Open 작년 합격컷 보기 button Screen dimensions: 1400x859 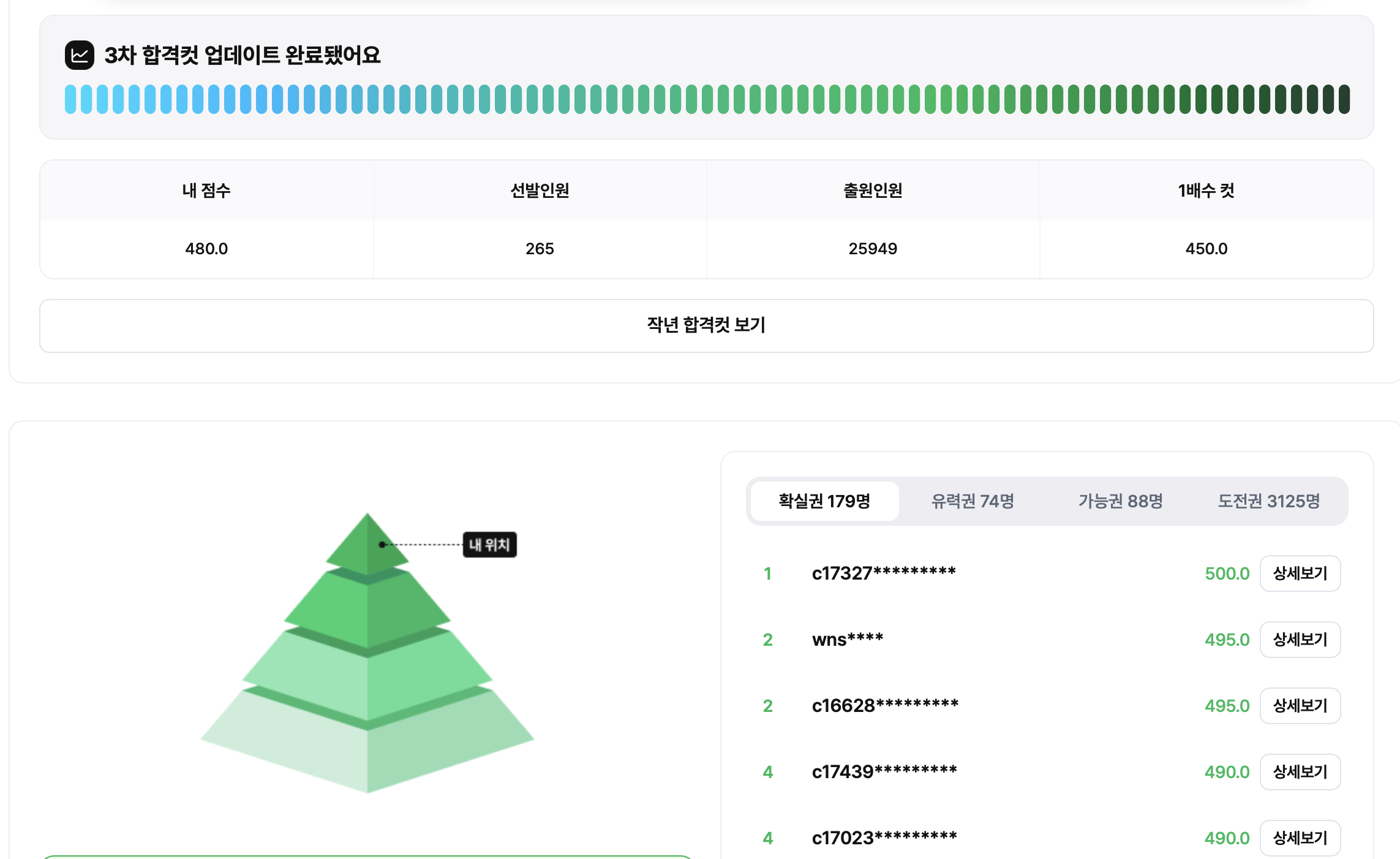pos(706,325)
